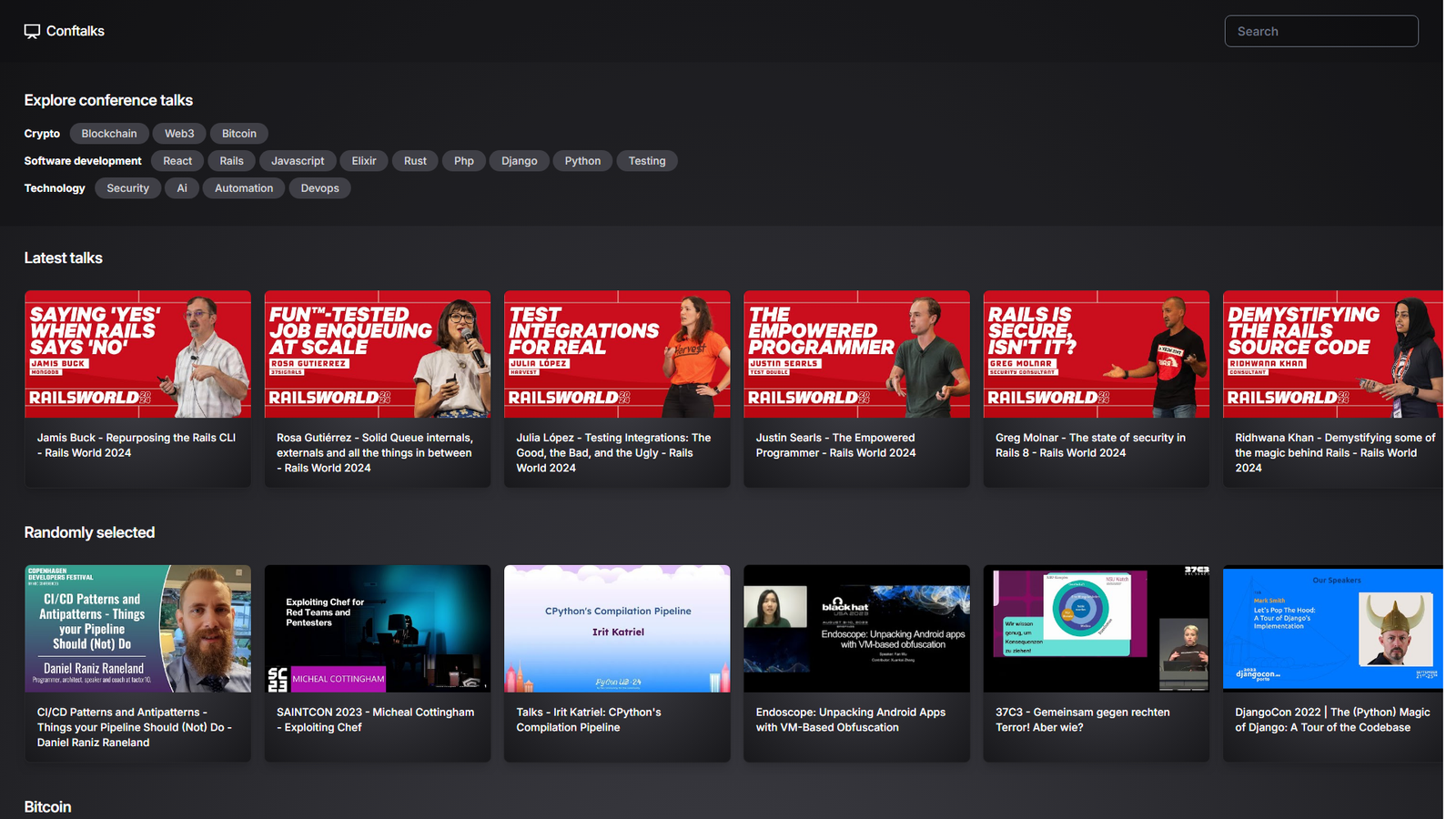Filter by Php tag

click(464, 161)
